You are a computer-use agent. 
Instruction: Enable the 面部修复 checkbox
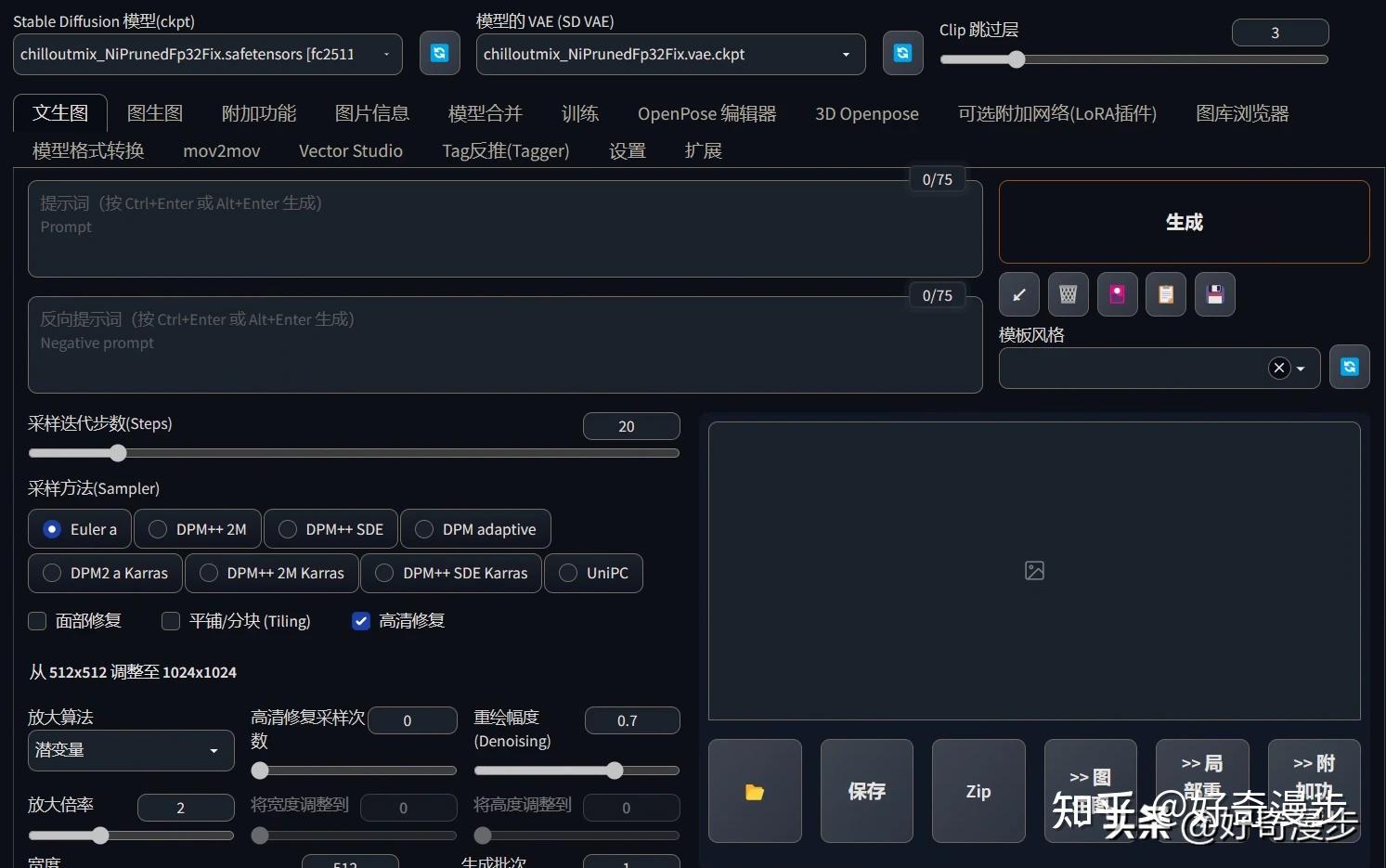coord(37,621)
